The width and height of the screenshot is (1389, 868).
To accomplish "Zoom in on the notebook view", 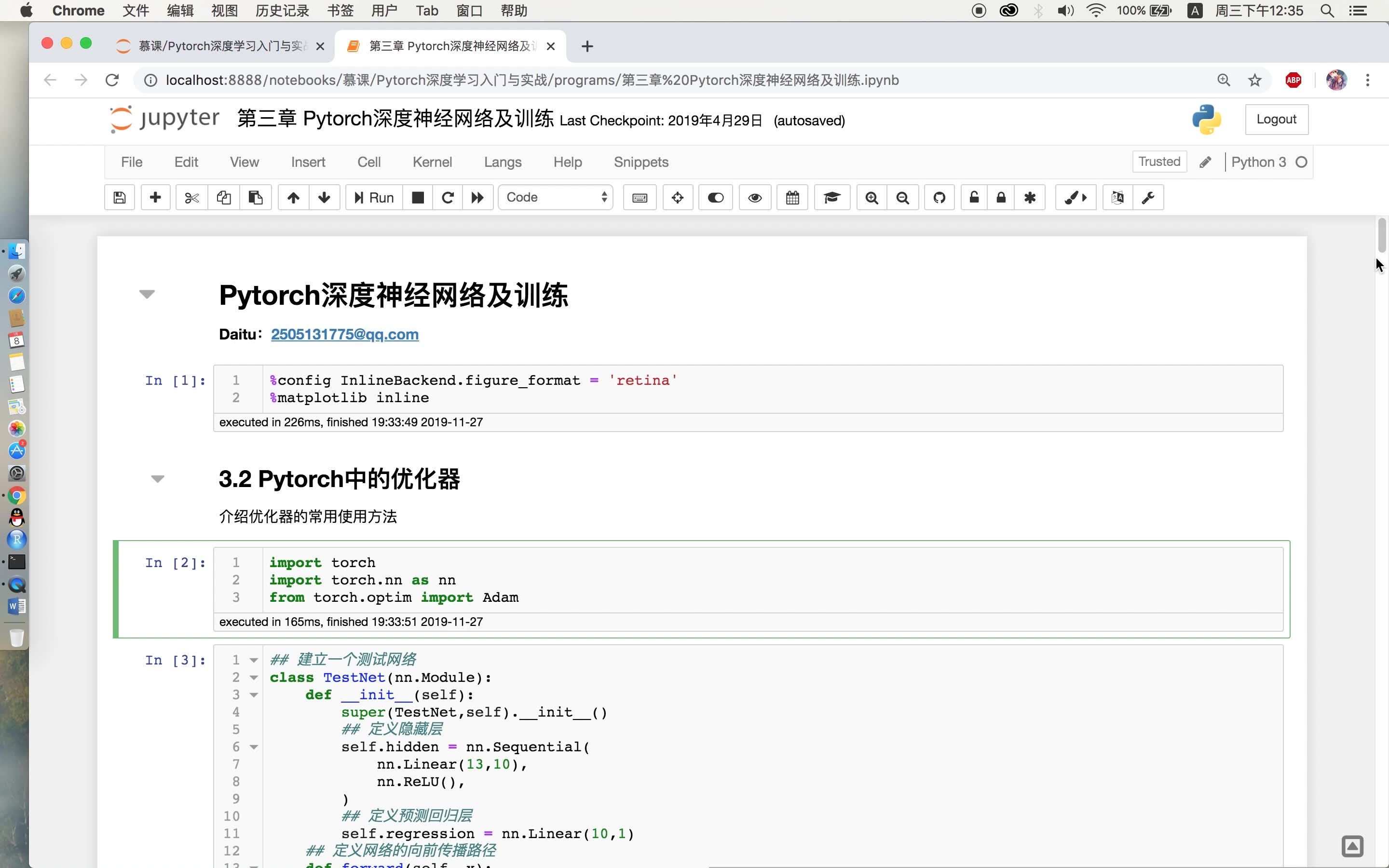I will (x=871, y=197).
